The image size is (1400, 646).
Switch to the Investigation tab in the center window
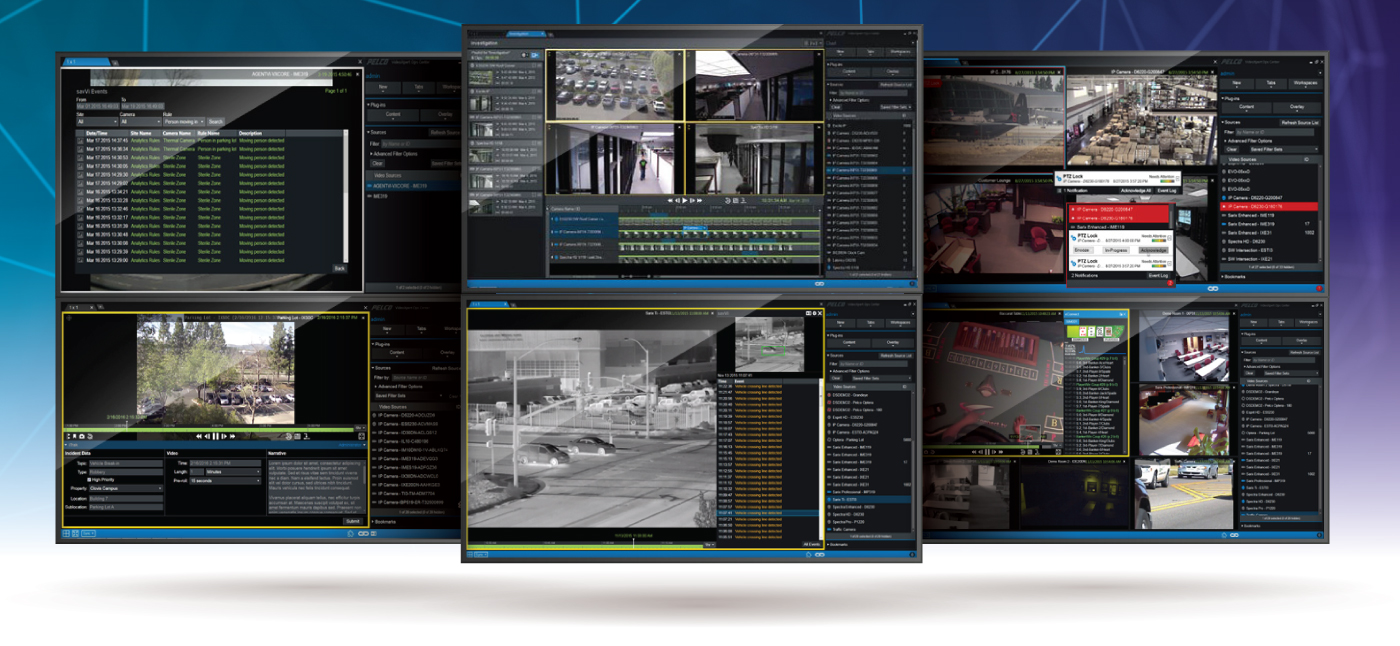(x=524, y=34)
